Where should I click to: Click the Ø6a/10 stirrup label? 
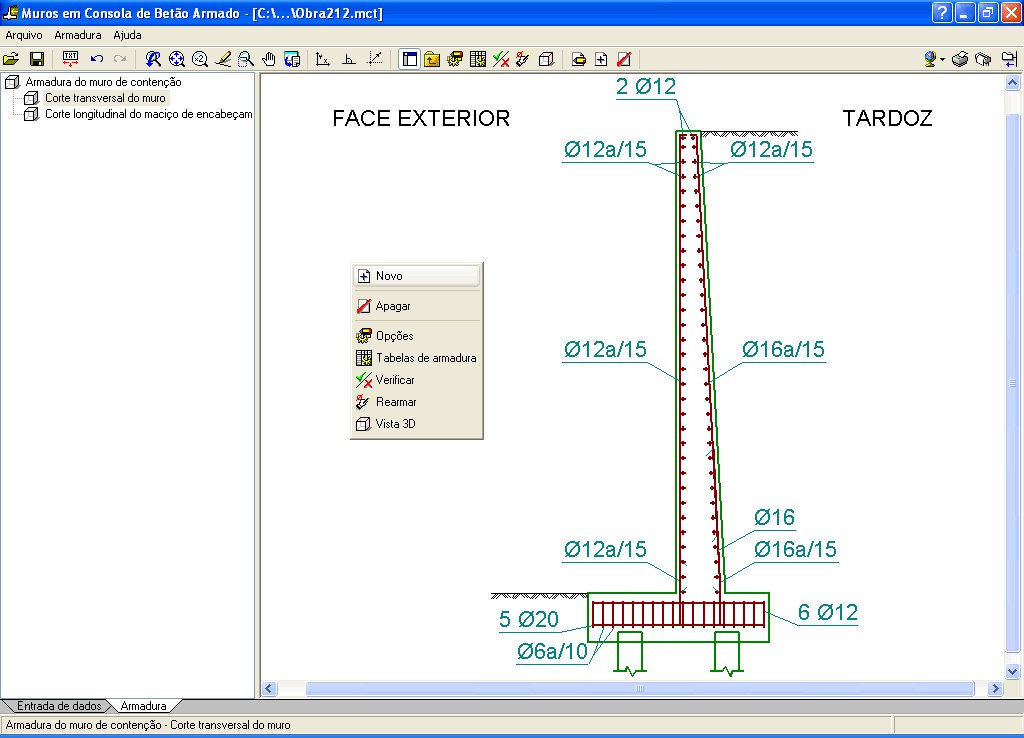[x=552, y=651]
